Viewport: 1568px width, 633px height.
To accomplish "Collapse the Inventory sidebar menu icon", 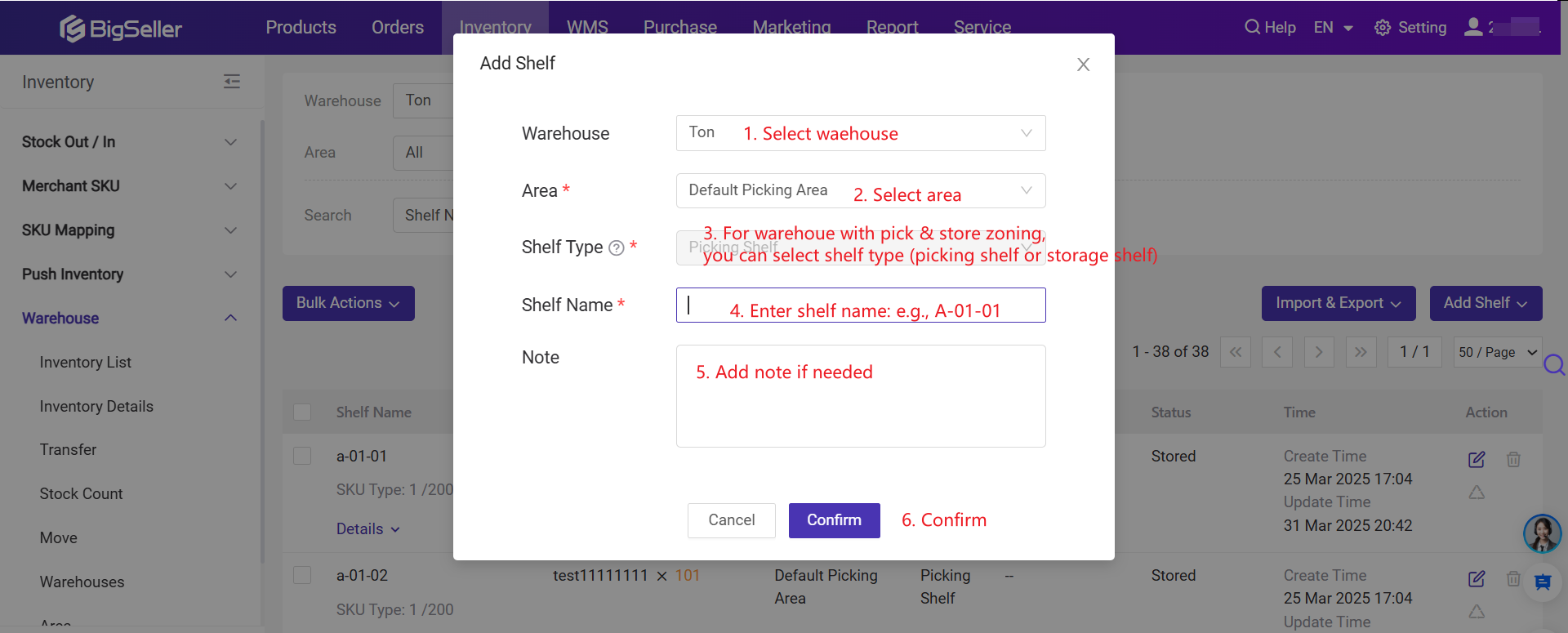I will (232, 82).
